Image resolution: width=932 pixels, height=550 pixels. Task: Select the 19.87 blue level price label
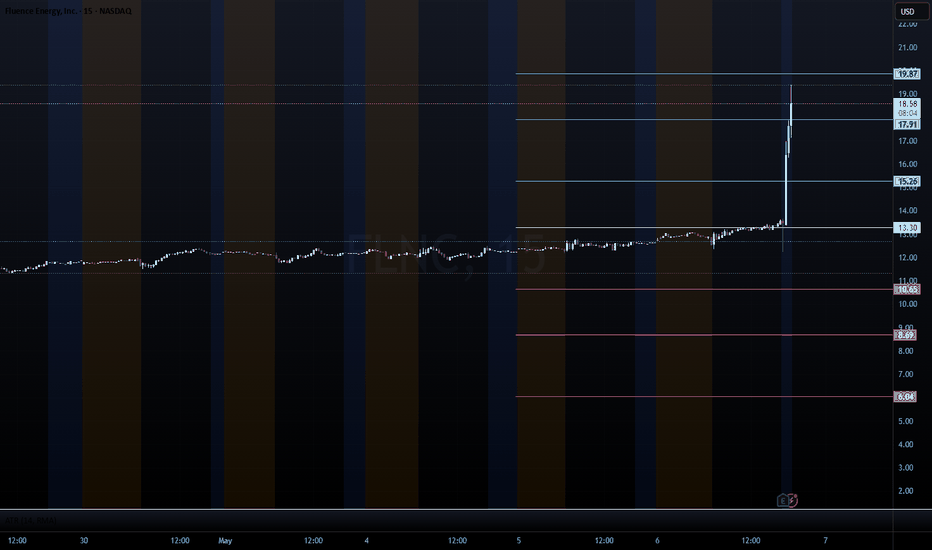(907, 74)
